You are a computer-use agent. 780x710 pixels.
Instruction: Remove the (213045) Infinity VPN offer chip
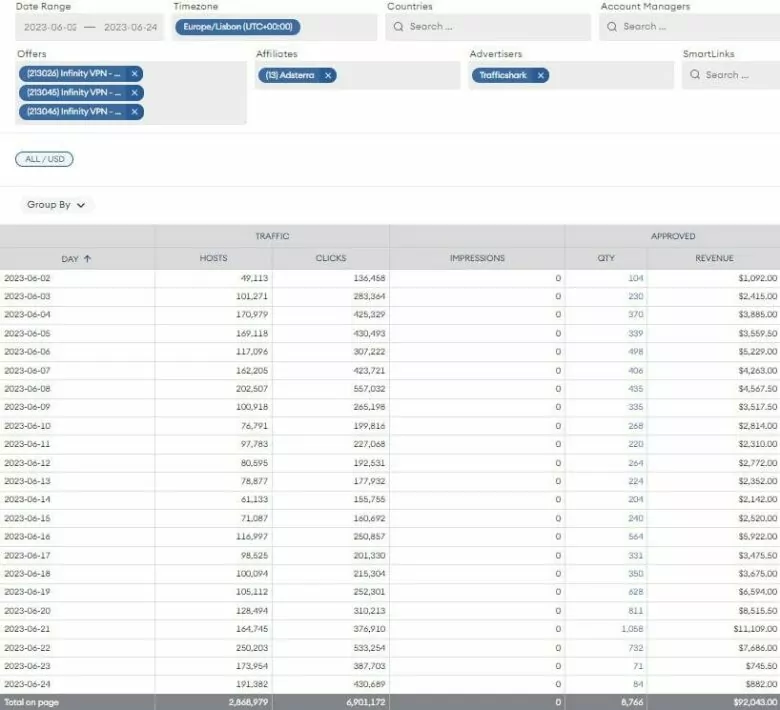click(134, 92)
